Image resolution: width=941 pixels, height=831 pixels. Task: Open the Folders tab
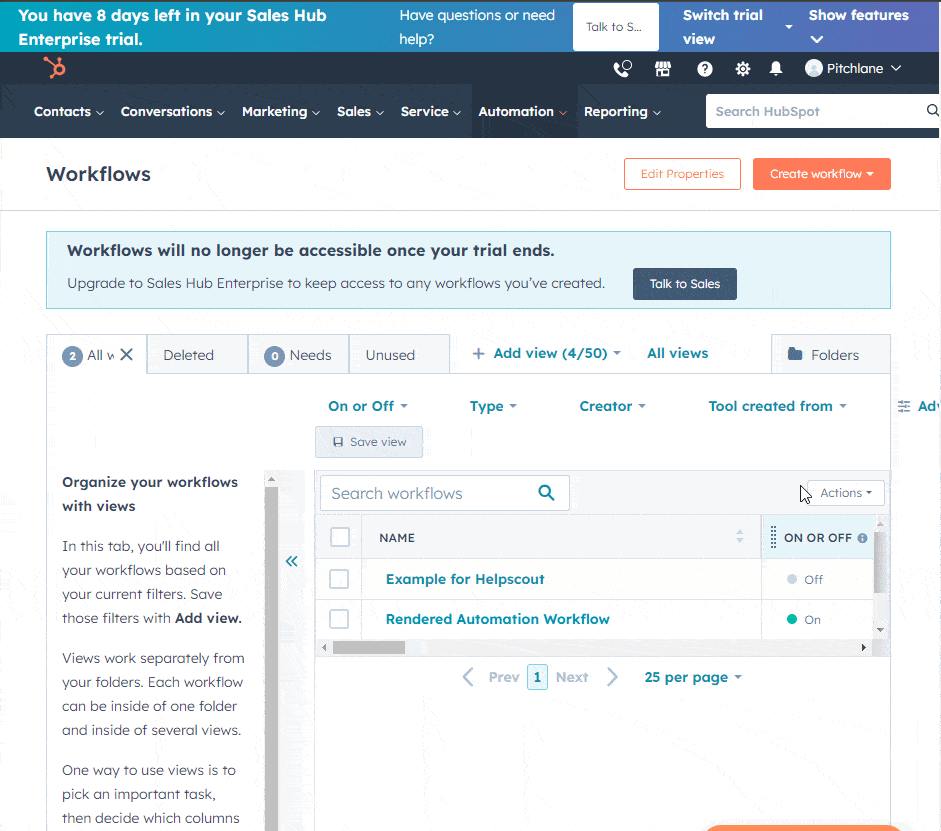click(831, 355)
